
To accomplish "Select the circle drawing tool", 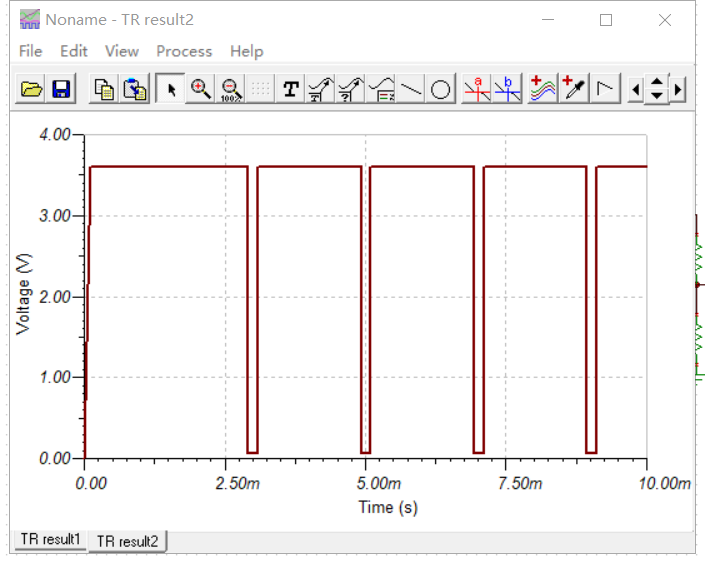I will point(441,89).
